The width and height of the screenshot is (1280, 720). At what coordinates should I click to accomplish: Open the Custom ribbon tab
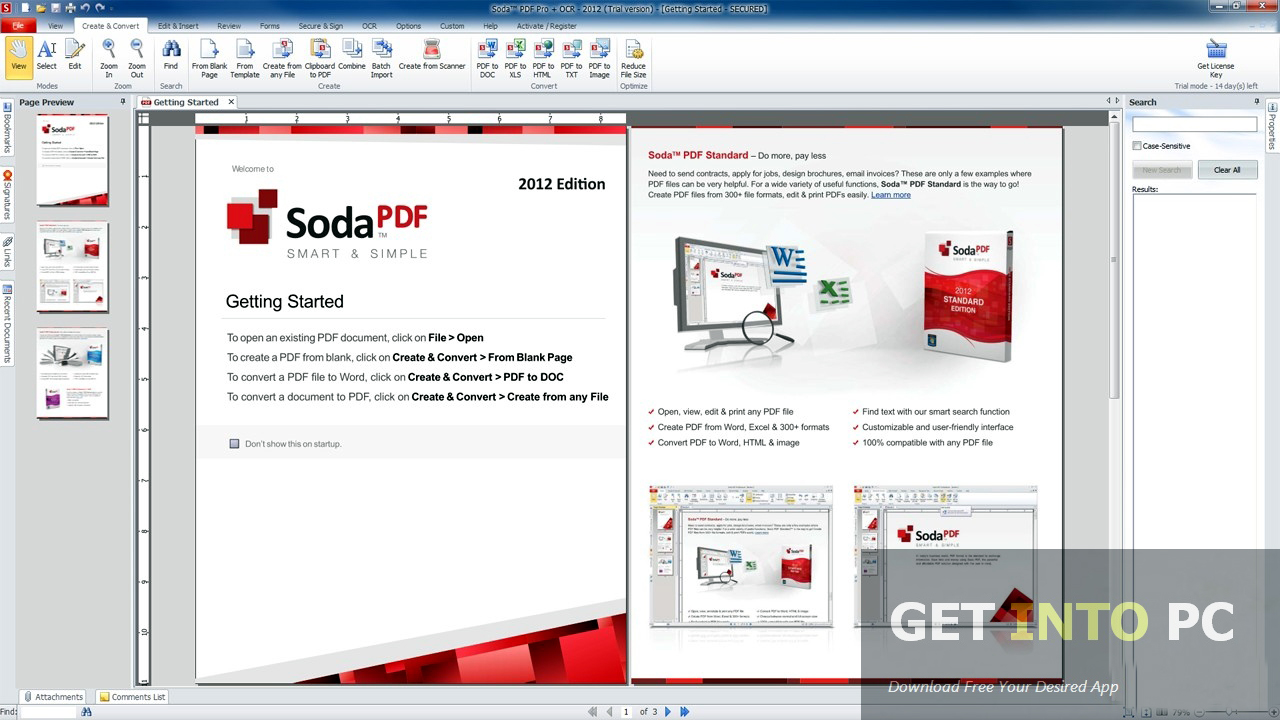tap(452, 25)
